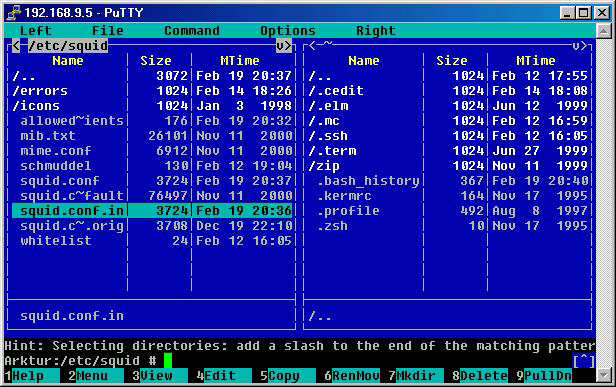Viewport: 616px width, 387px height.
Task: Sort right panel by MTime header
Action: 535,61
